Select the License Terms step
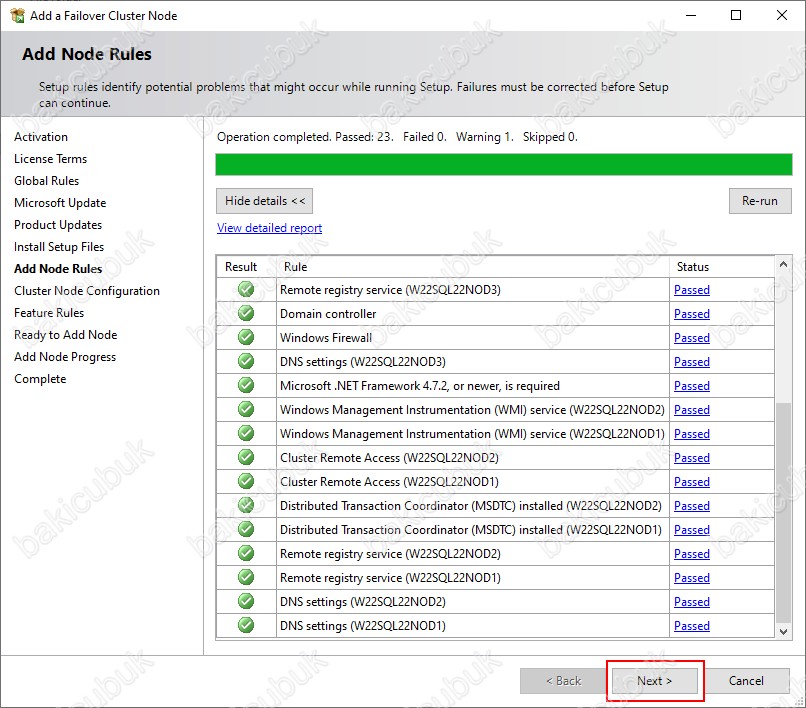 pos(50,159)
